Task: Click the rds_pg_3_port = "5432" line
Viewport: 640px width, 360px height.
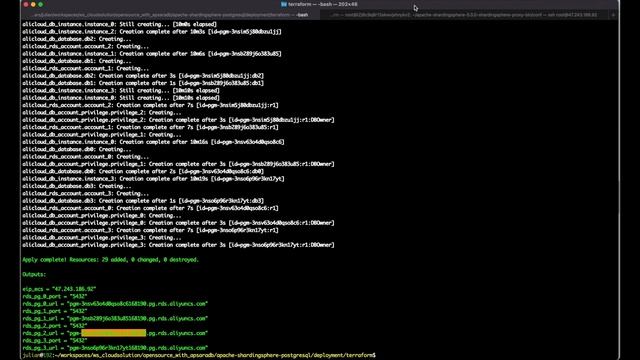Action: [55, 340]
